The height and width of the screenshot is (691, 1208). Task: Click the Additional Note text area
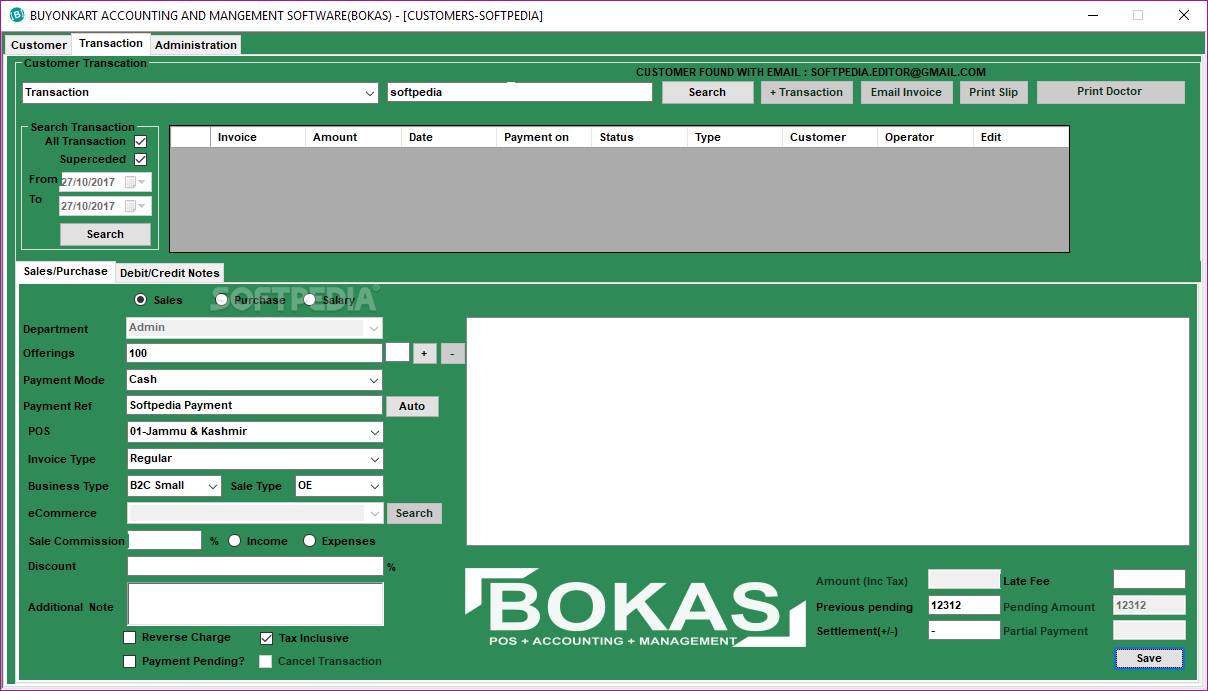click(255, 604)
